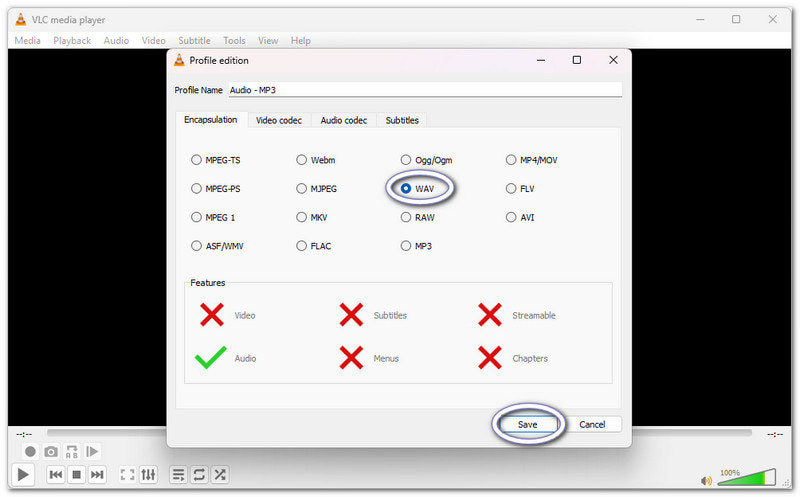The height and width of the screenshot is (497, 800).
Task: Select MPEG-TS encapsulation
Action: (215, 160)
